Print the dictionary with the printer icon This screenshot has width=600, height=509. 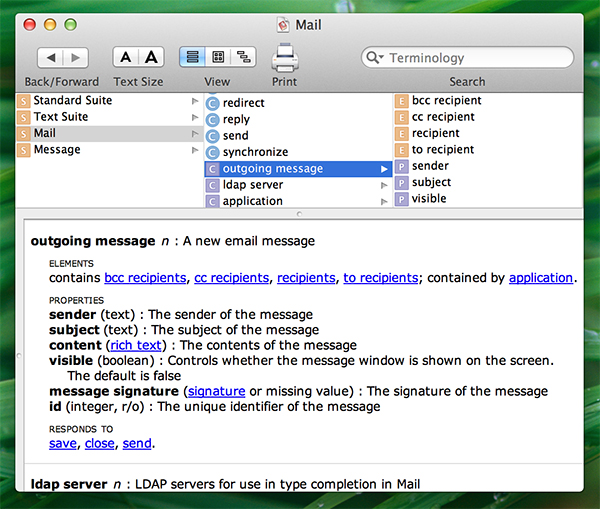pos(285,57)
